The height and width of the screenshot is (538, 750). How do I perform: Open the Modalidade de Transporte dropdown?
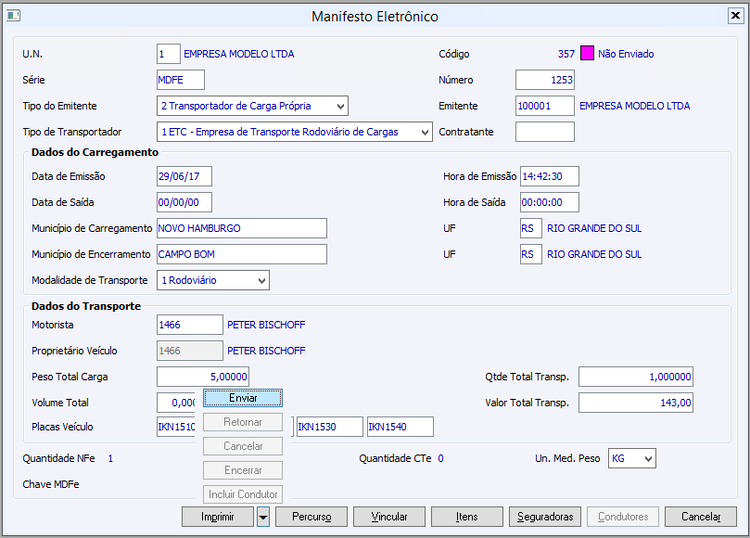click(x=261, y=281)
